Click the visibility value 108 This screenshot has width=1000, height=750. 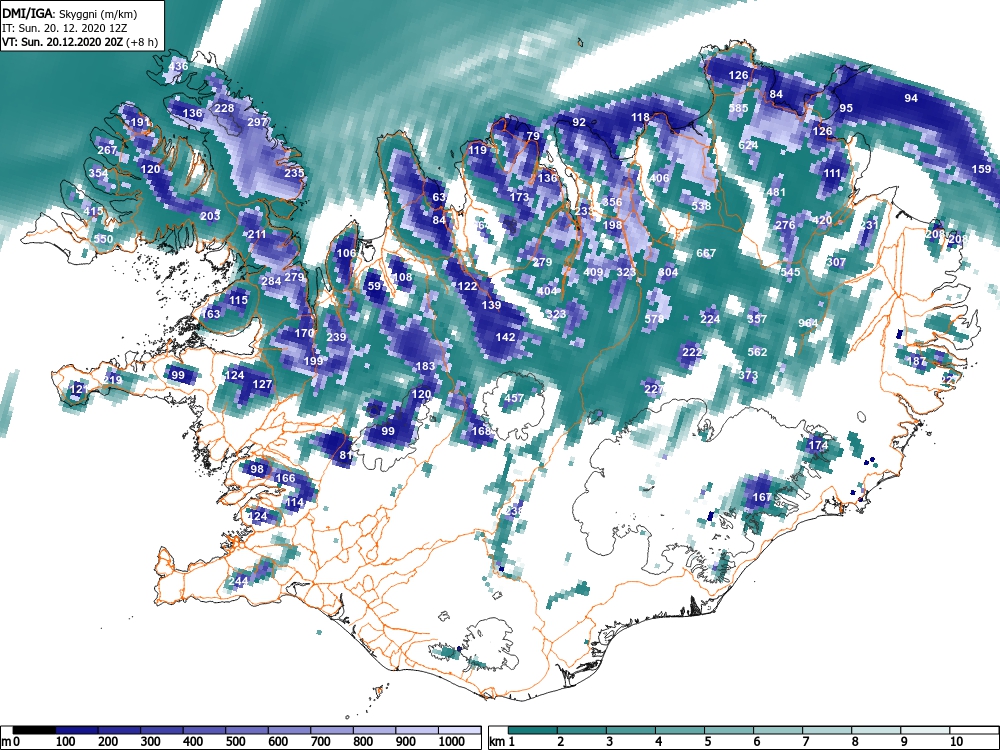(x=402, y=277)
